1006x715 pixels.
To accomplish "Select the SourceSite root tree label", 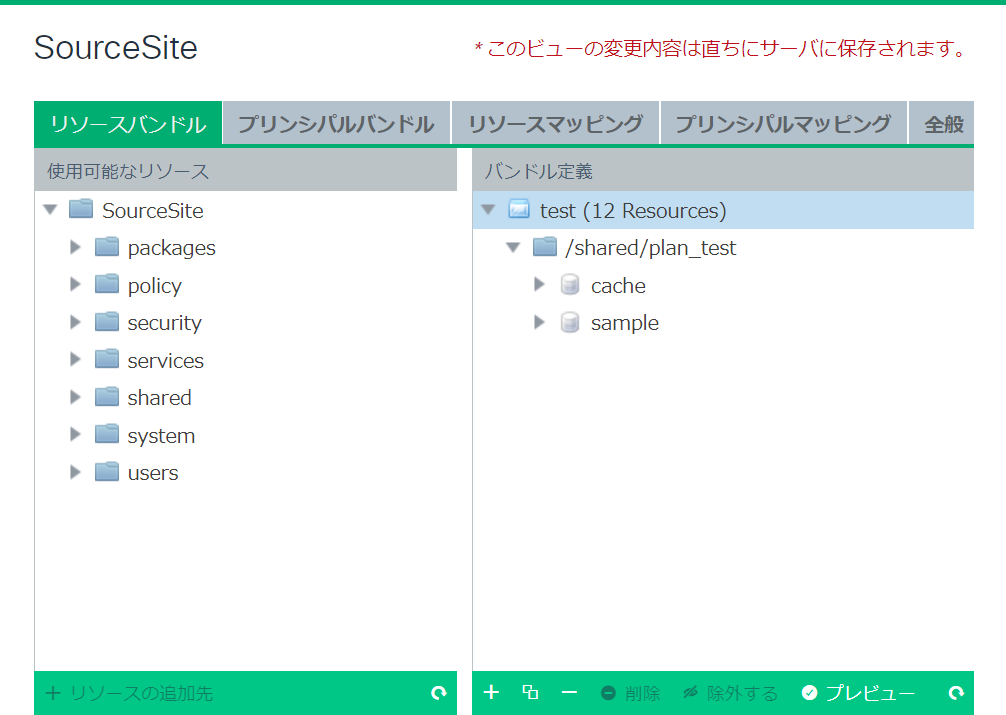I will (x=153, y=211).
